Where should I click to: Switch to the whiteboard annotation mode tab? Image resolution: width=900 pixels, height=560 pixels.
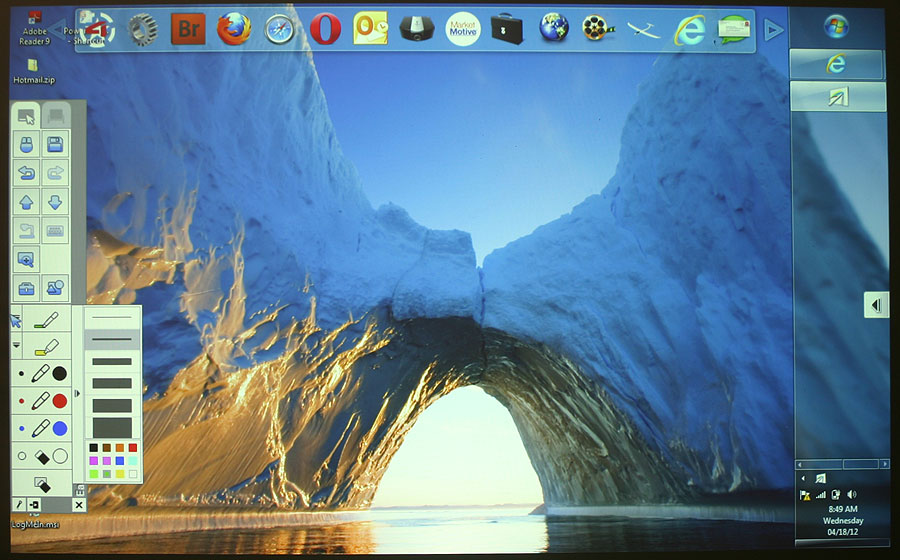56,116
